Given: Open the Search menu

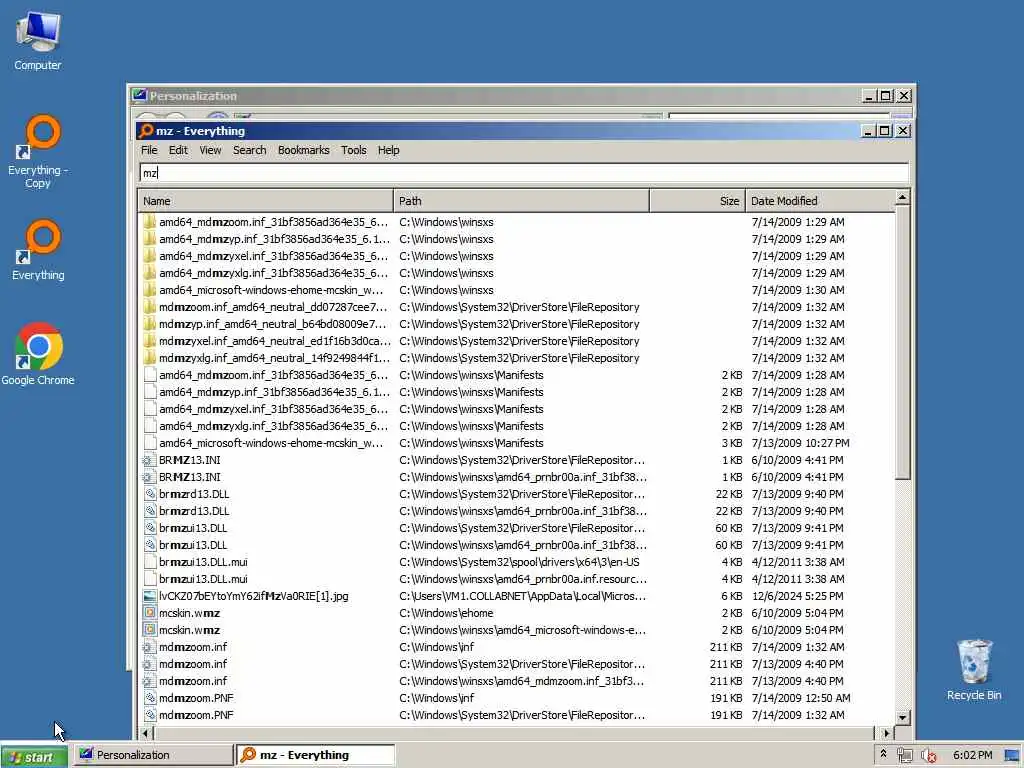Looking at the screenshot, I should (249, 150).
